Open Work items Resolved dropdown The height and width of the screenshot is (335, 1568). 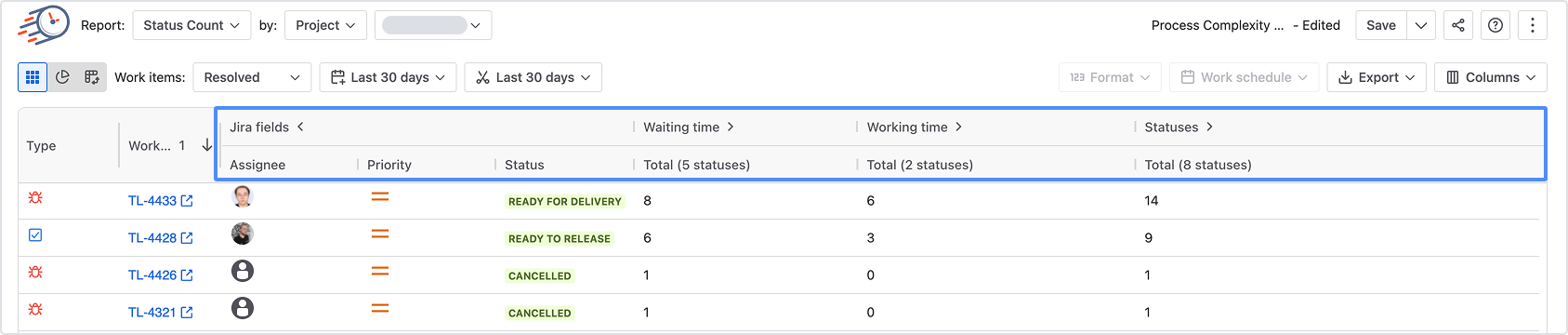(x=252, y=77)
